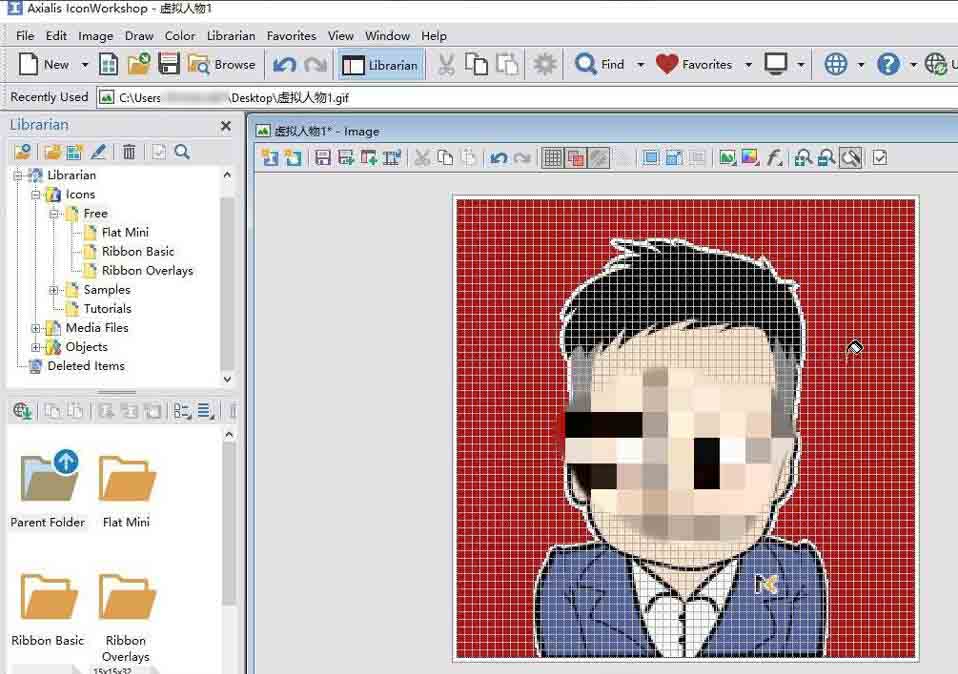Collapse the Free folder node
Screen dimensions: 958x674
click(54, 213)
